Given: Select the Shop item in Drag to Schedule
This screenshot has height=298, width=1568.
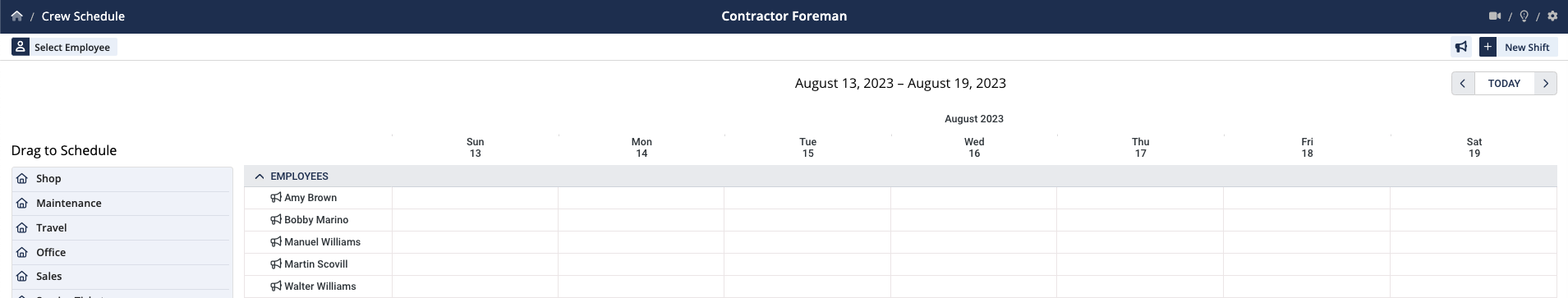Looking at the screenshot, I should point(122,179).
